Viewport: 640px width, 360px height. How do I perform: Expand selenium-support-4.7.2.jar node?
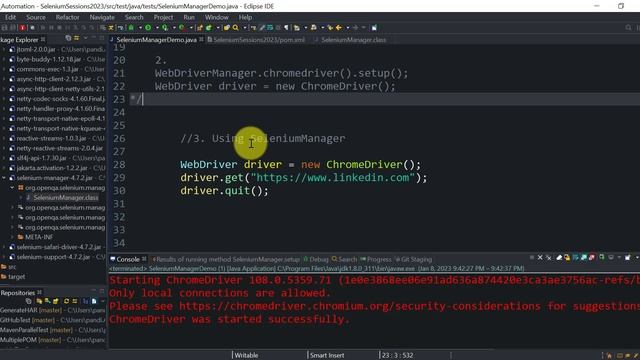4,257
